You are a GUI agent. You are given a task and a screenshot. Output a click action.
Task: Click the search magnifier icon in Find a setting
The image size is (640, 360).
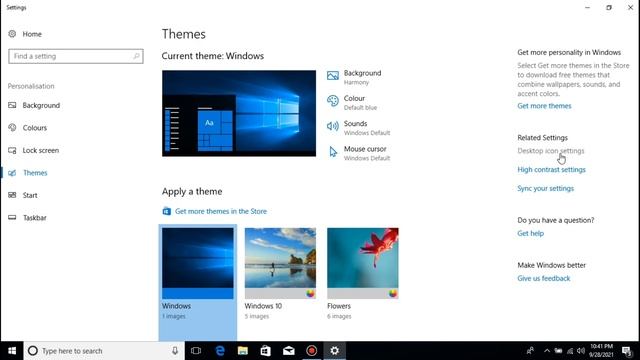pyautogui.click(x=136, y=56)
